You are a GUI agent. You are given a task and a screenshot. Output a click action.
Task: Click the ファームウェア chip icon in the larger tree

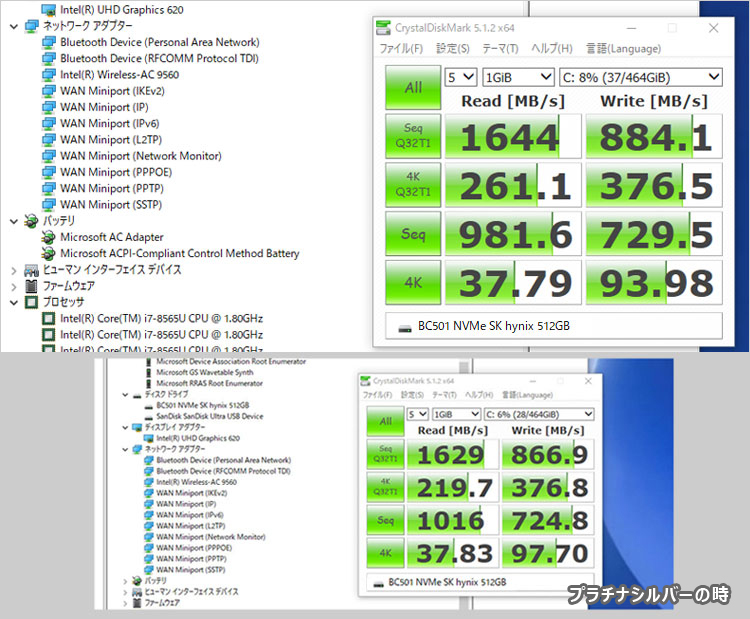[x=32, y=286]
